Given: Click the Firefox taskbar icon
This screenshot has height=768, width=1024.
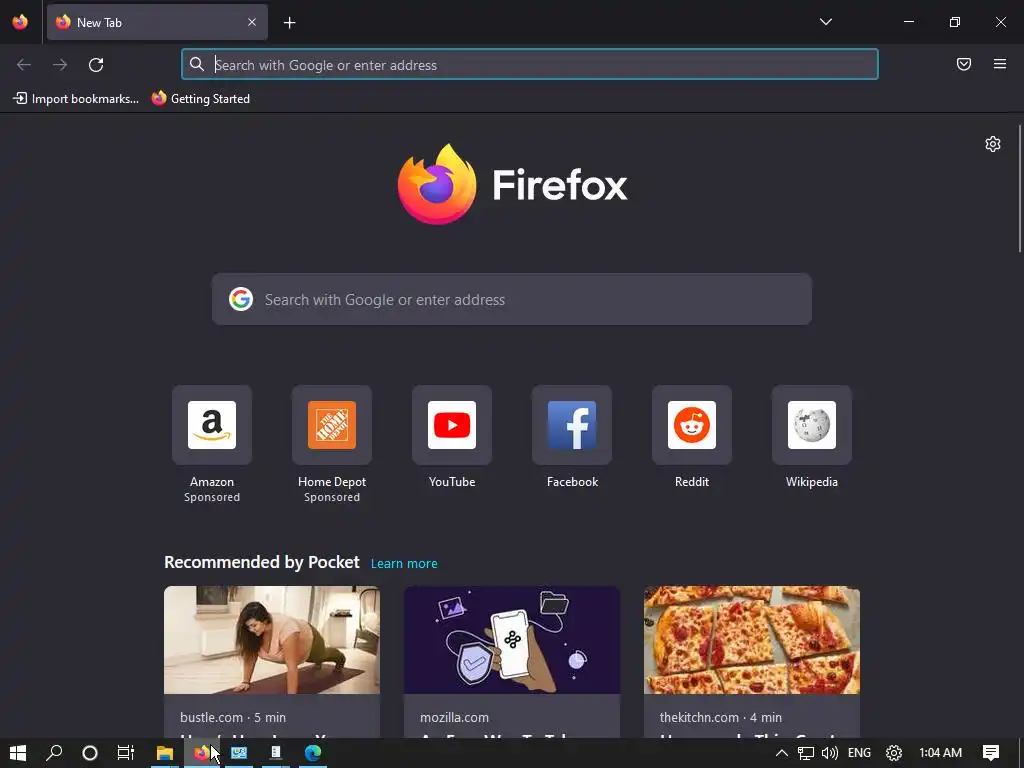Looking at the screenshot, I should pos(202,753).
